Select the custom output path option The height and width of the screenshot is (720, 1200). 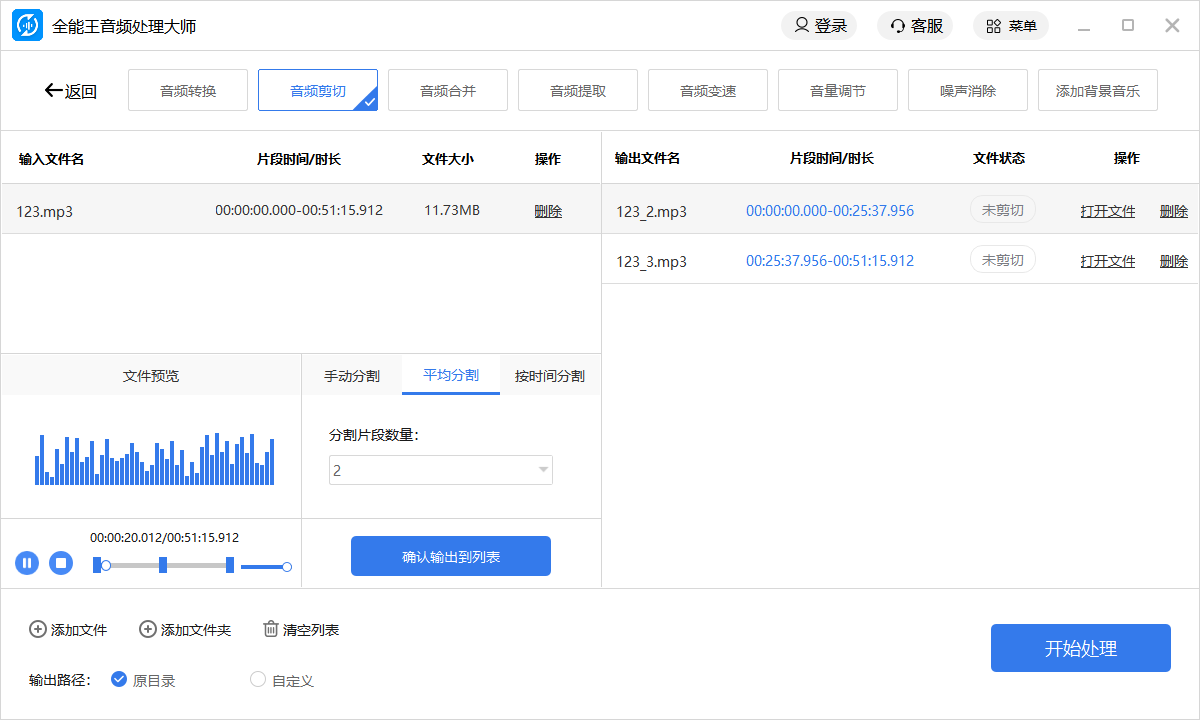click(258, 680)
